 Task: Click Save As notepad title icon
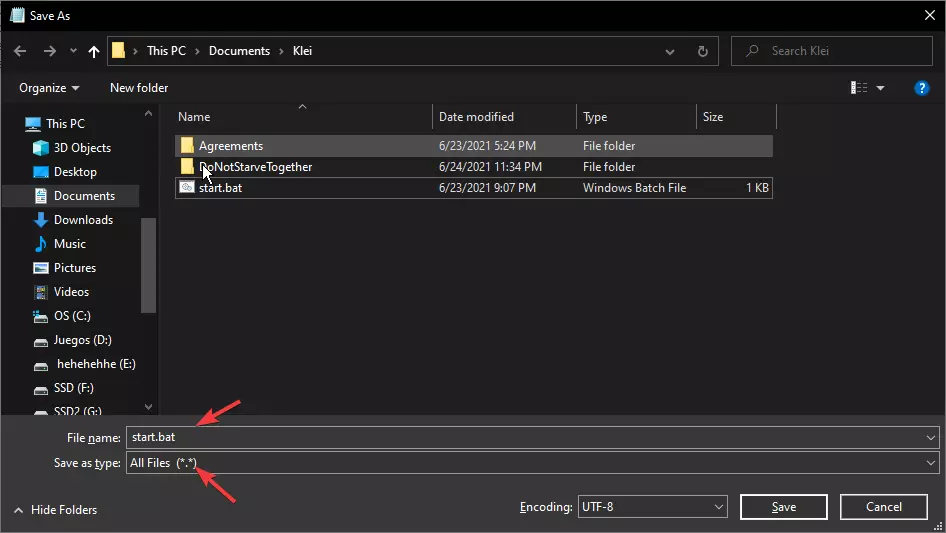[x=17, y=16]
